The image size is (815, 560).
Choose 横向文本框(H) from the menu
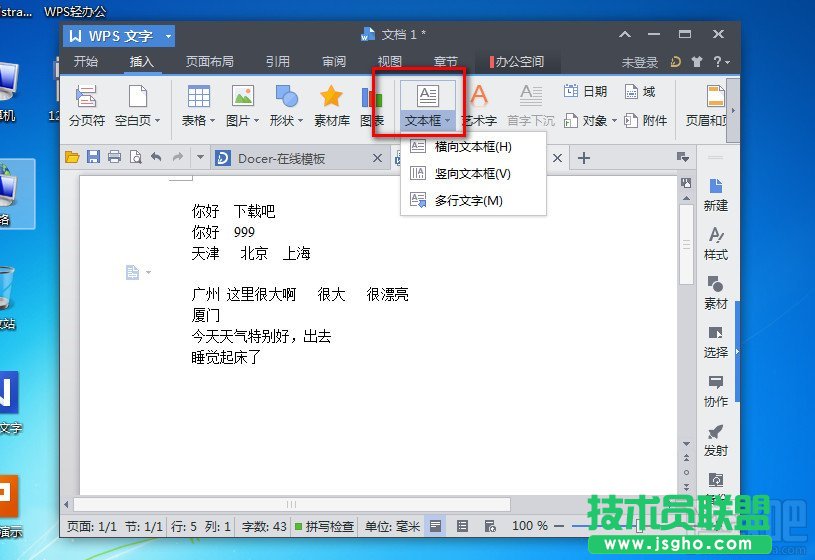473,147
